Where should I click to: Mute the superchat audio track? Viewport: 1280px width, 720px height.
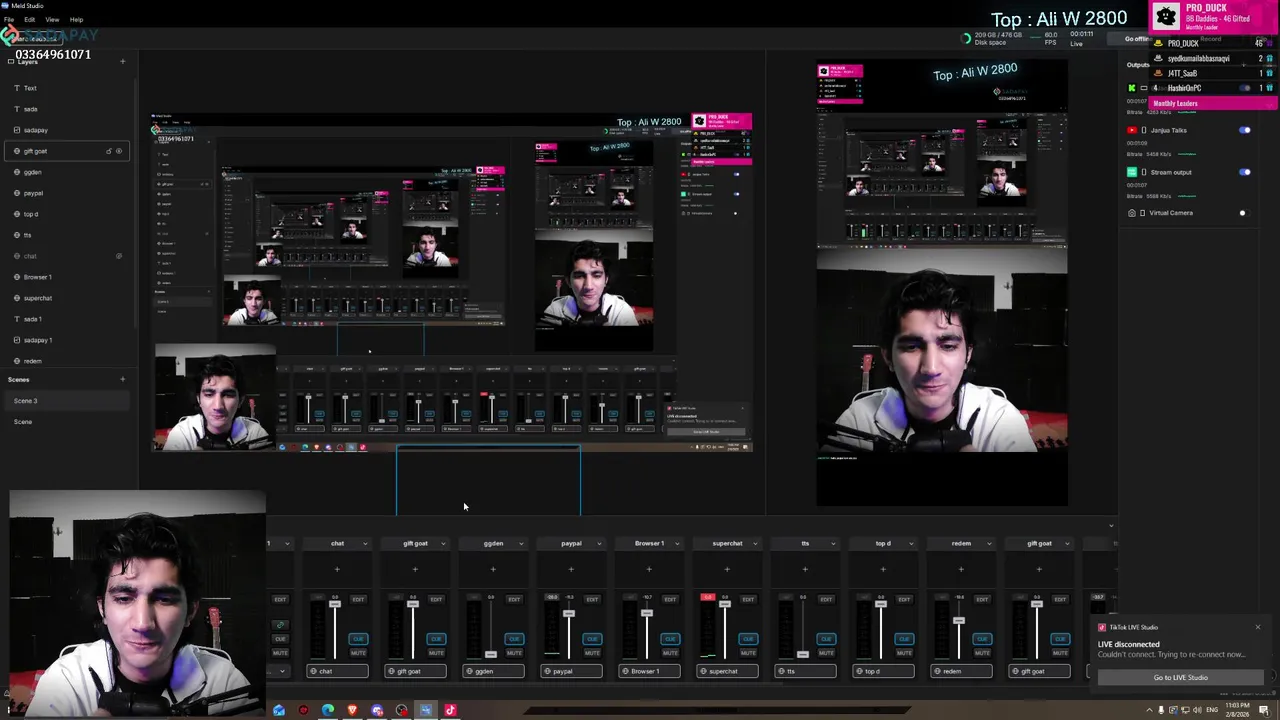tap(748, 653)
